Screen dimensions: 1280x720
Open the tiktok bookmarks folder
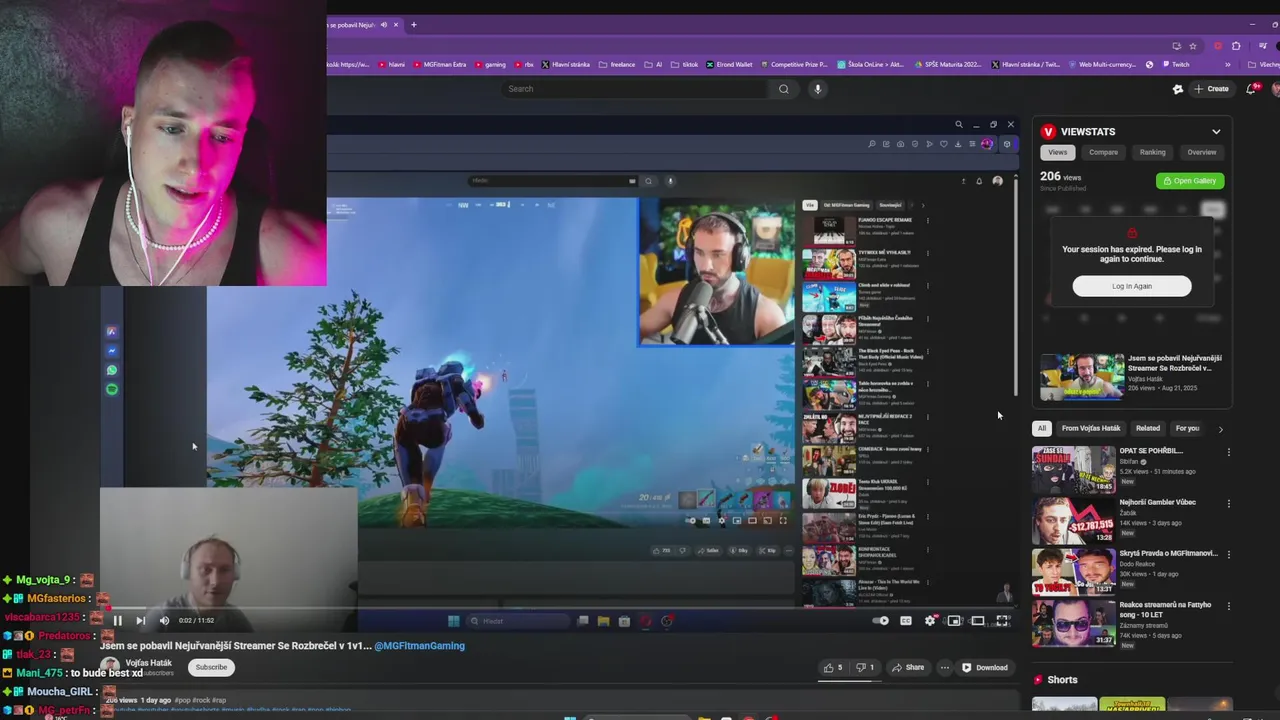coord(685,64)
